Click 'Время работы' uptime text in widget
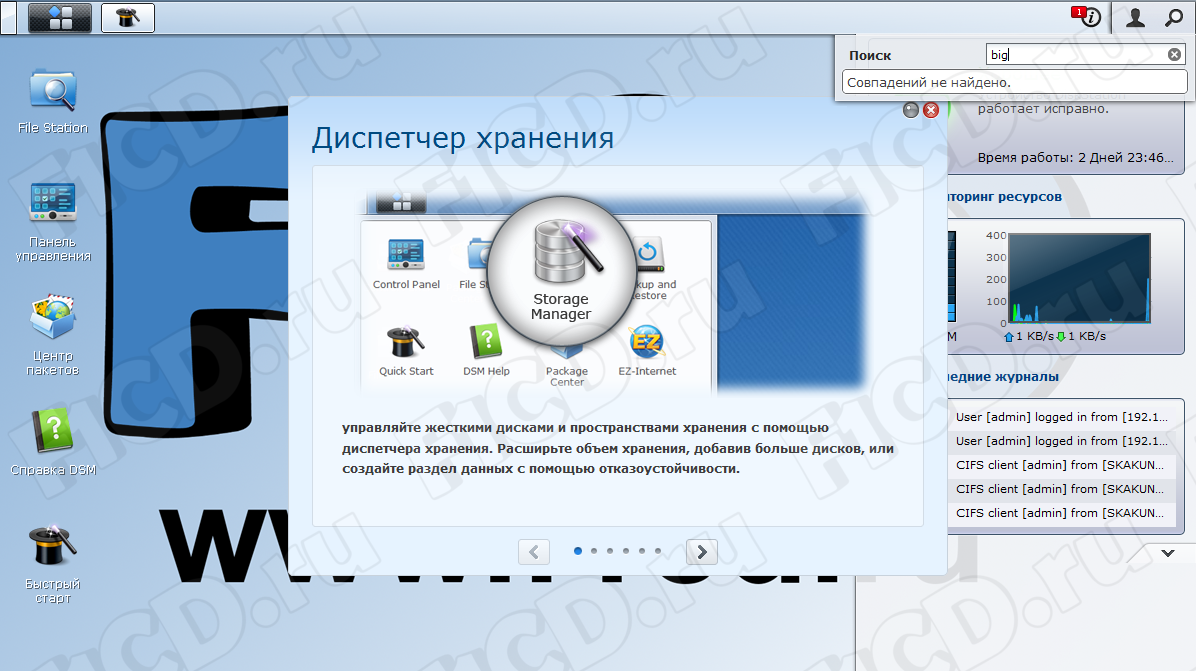This screenshot has width=1196, height=671. 1075,158
